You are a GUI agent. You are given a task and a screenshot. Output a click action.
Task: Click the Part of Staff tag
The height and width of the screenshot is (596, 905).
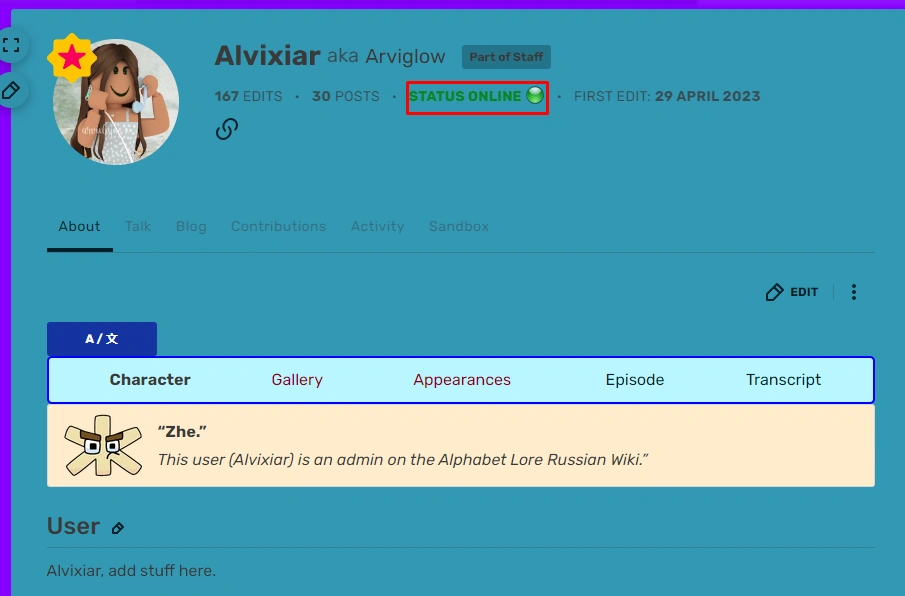pos(506,57)
